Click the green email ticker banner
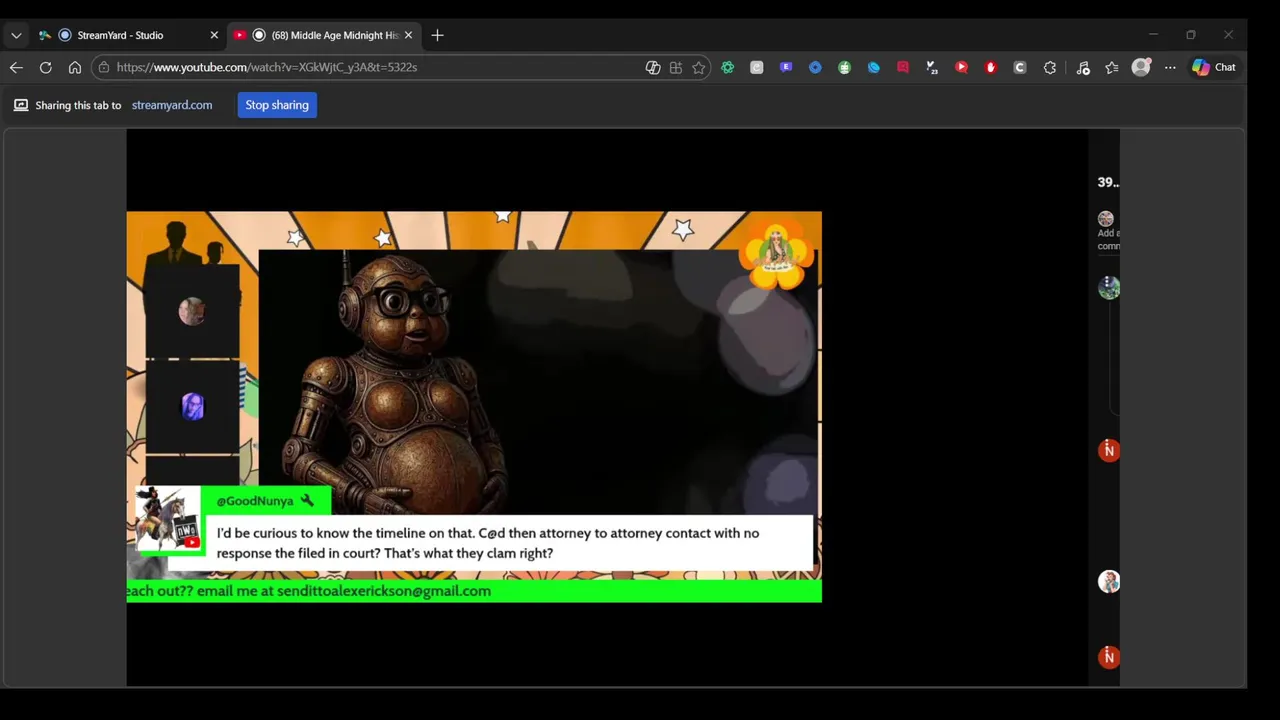The width and height of the screenshot is (1280, 720). 474,591
